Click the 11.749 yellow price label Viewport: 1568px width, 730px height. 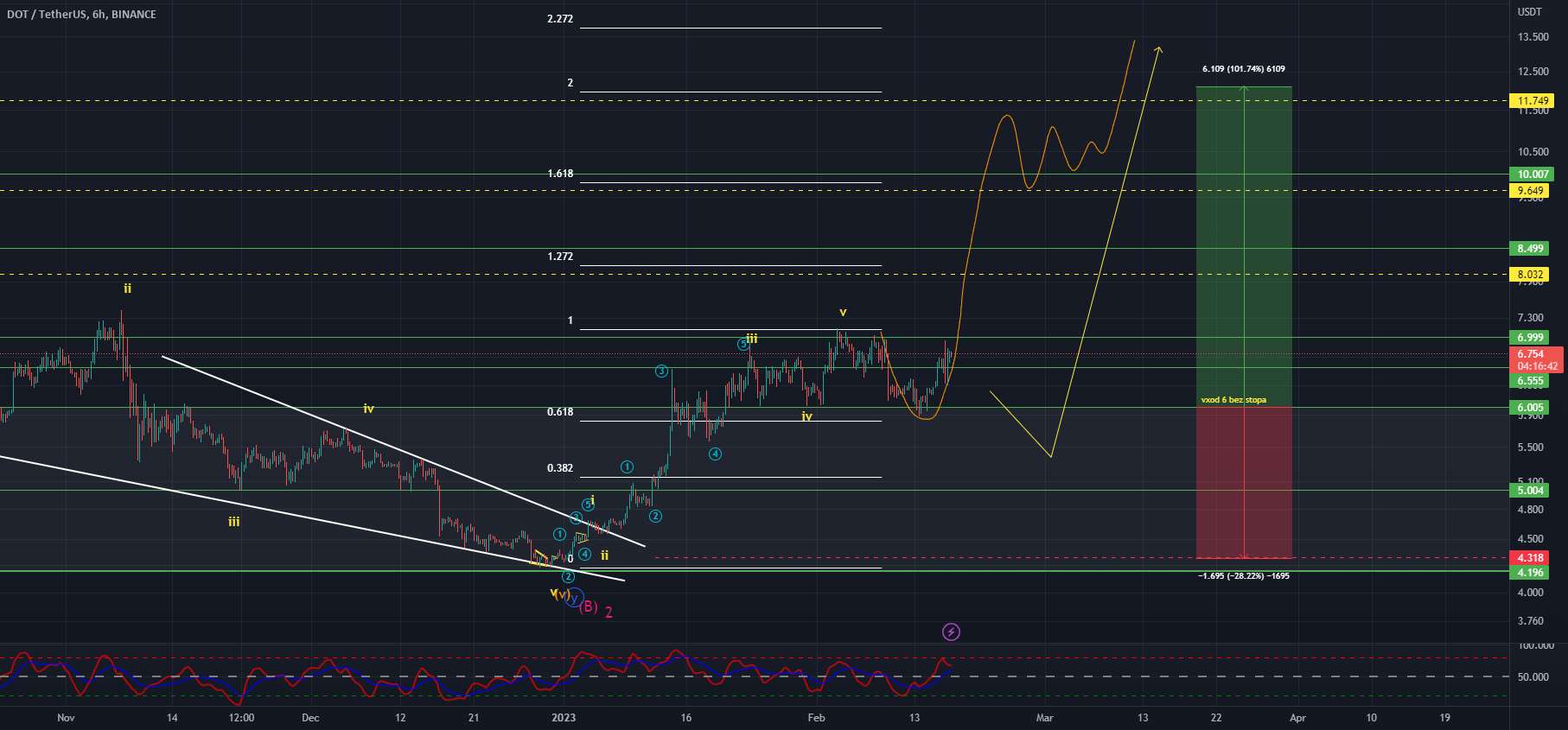(x=1533, y=101)
